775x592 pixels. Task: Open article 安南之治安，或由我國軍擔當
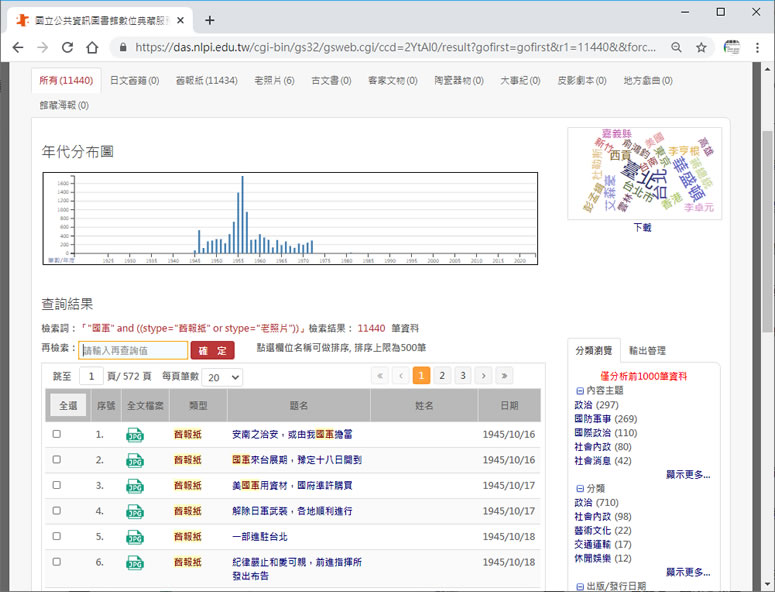(x=292, y=434)
